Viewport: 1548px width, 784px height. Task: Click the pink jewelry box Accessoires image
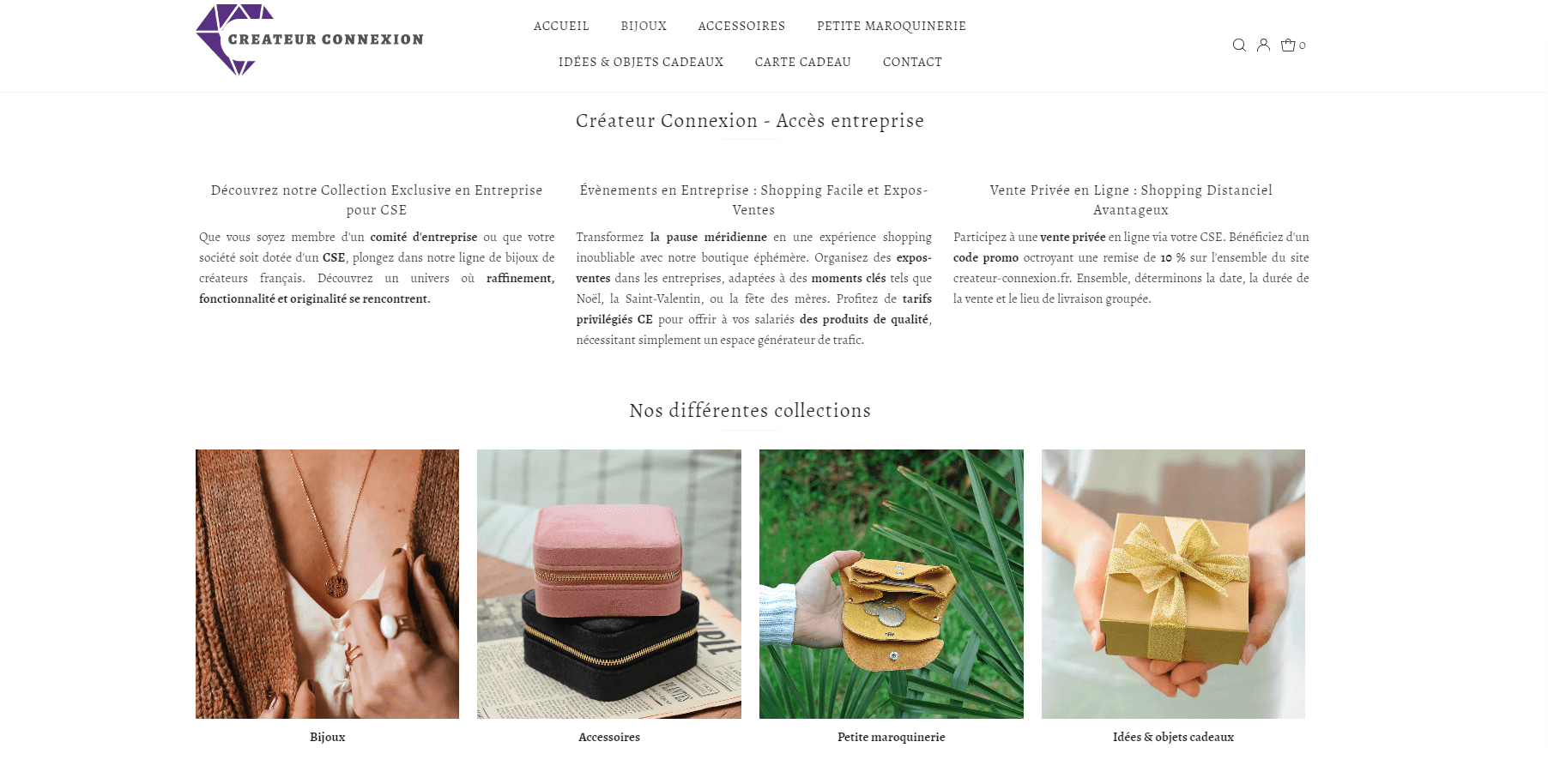point(609,584)
